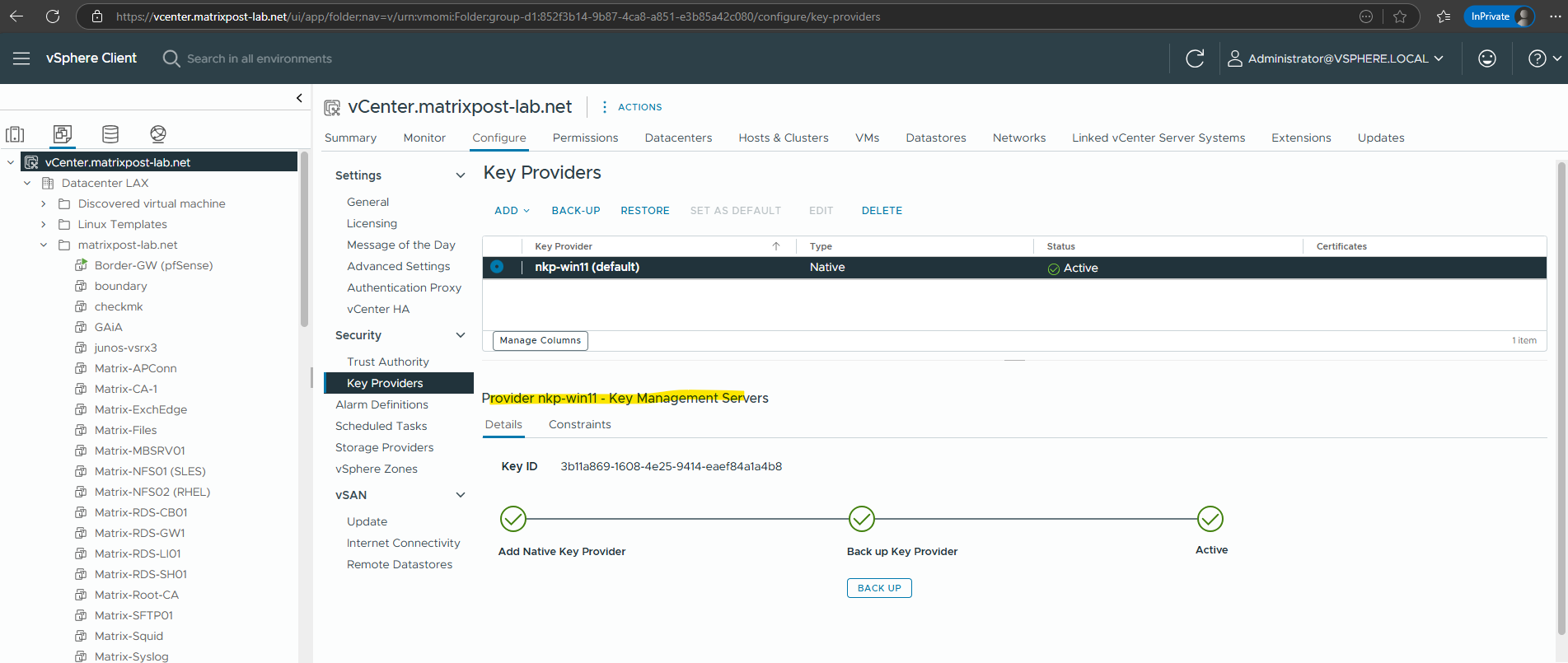Open vCenter HA settings
Screen dimensions: 1568x663
[378, 309]
